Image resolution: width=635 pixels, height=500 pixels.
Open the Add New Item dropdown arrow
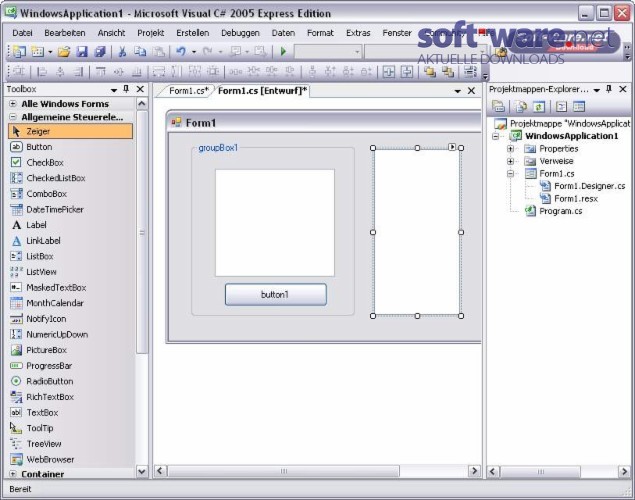click(50, 52)
